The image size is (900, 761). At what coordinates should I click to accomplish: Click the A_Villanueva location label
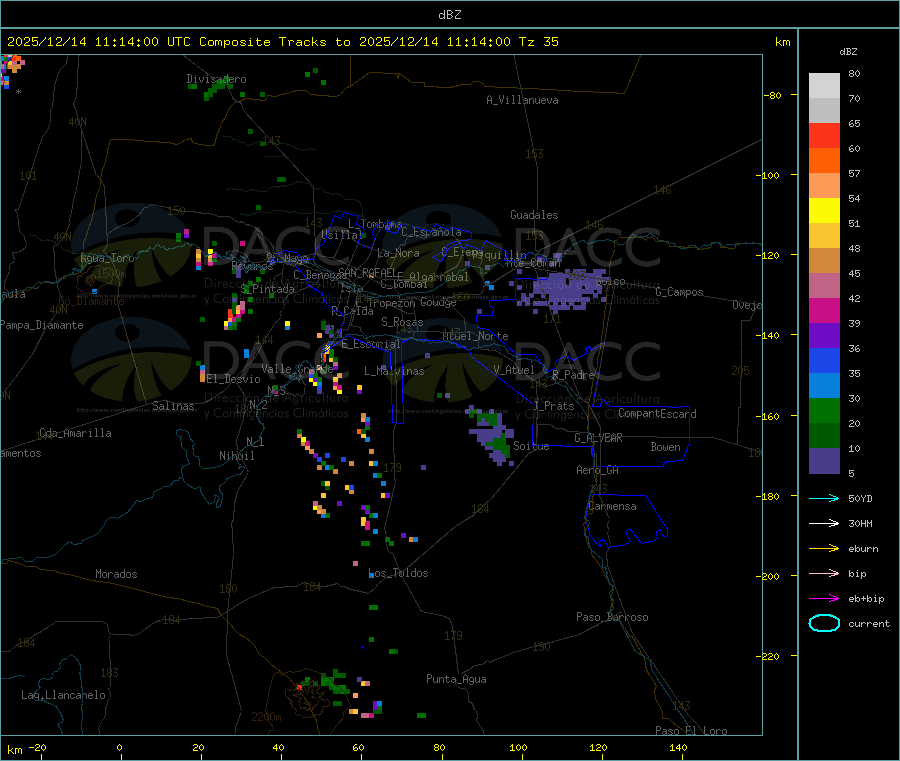[x=522, y=100]
